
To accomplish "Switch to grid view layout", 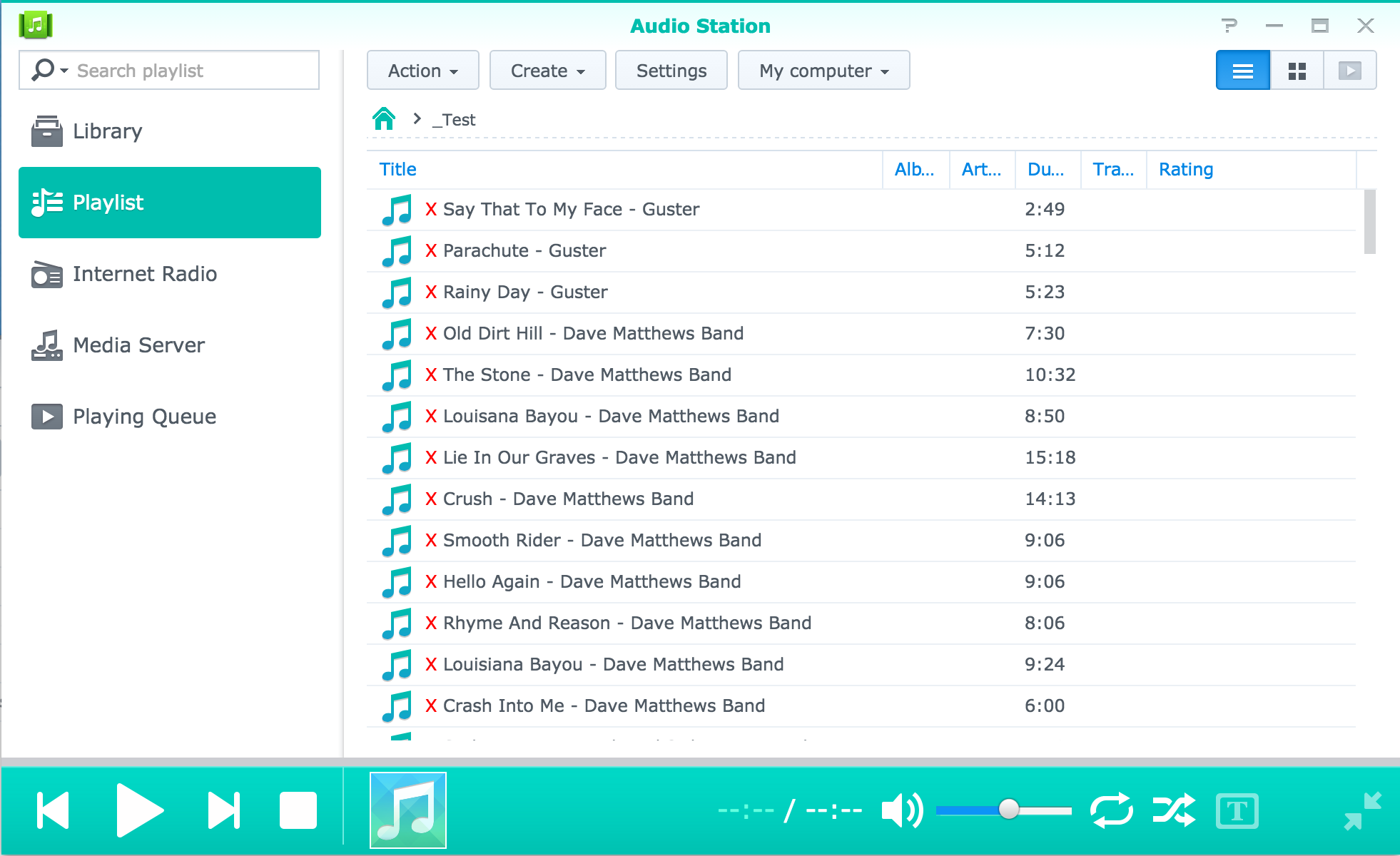I will tap(1297, 71).
